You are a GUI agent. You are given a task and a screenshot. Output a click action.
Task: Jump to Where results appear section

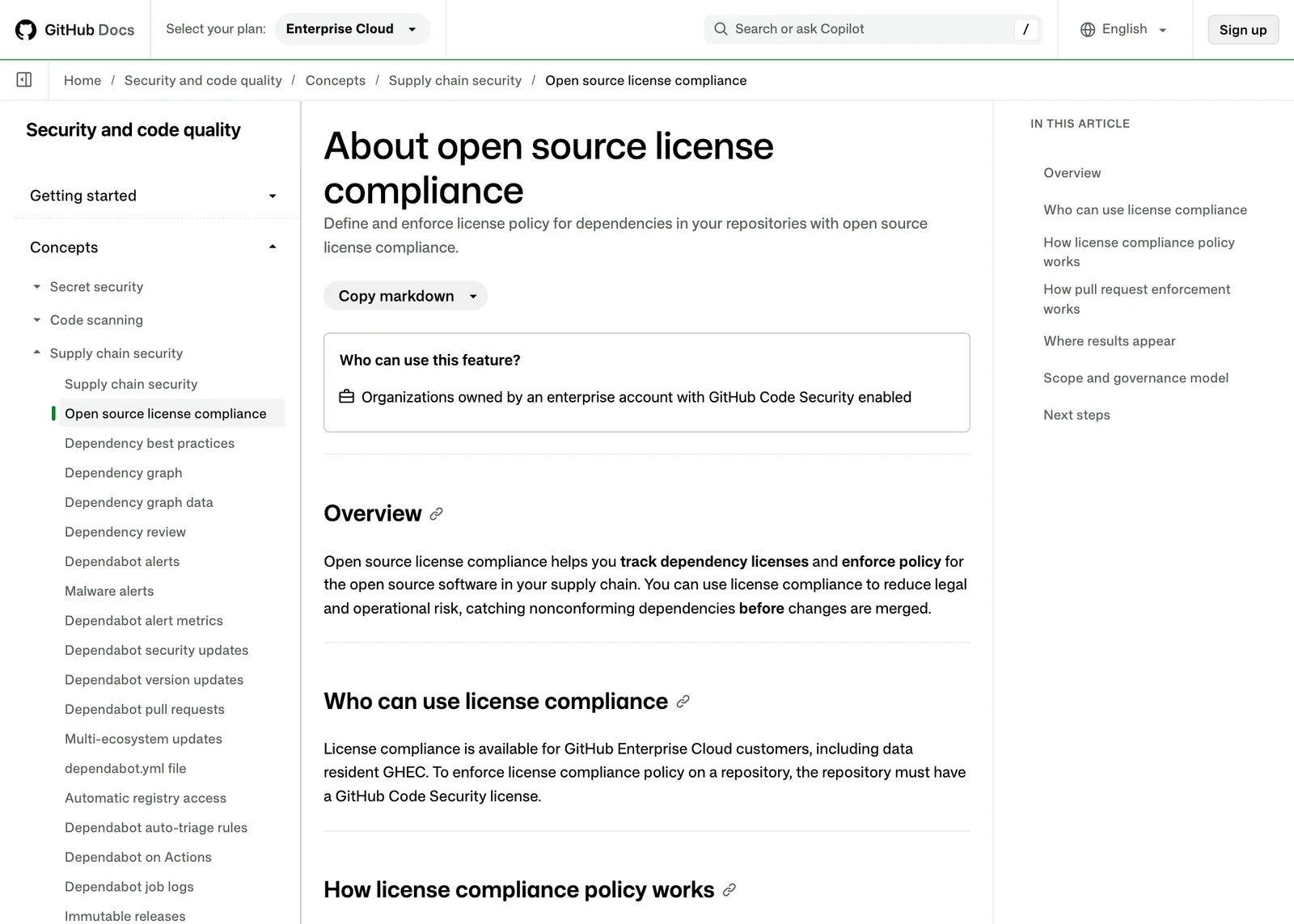[1110, 341]
